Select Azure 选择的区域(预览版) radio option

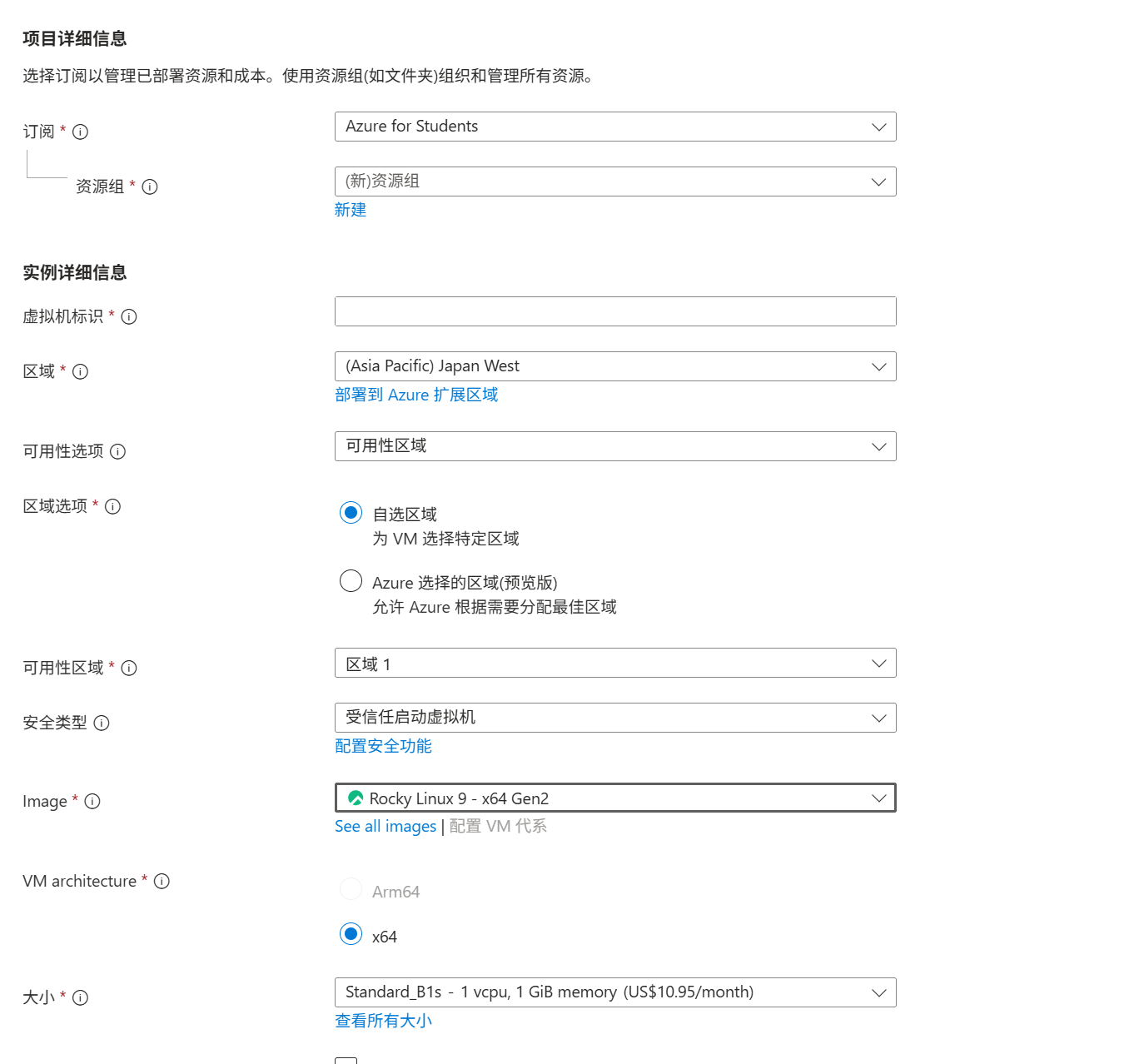(351, 581)
